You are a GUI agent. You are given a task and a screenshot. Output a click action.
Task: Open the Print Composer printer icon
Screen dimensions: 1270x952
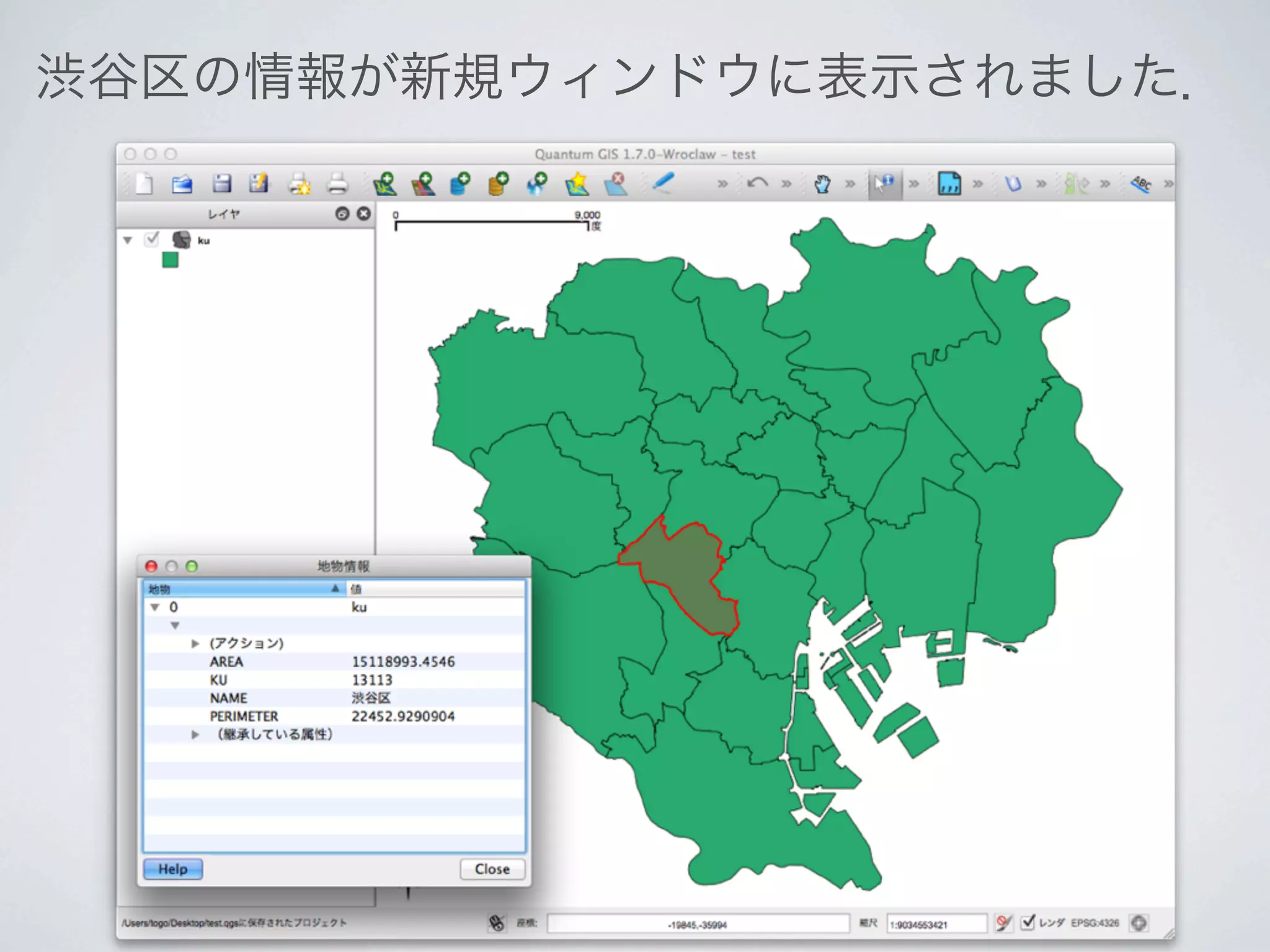337,184
